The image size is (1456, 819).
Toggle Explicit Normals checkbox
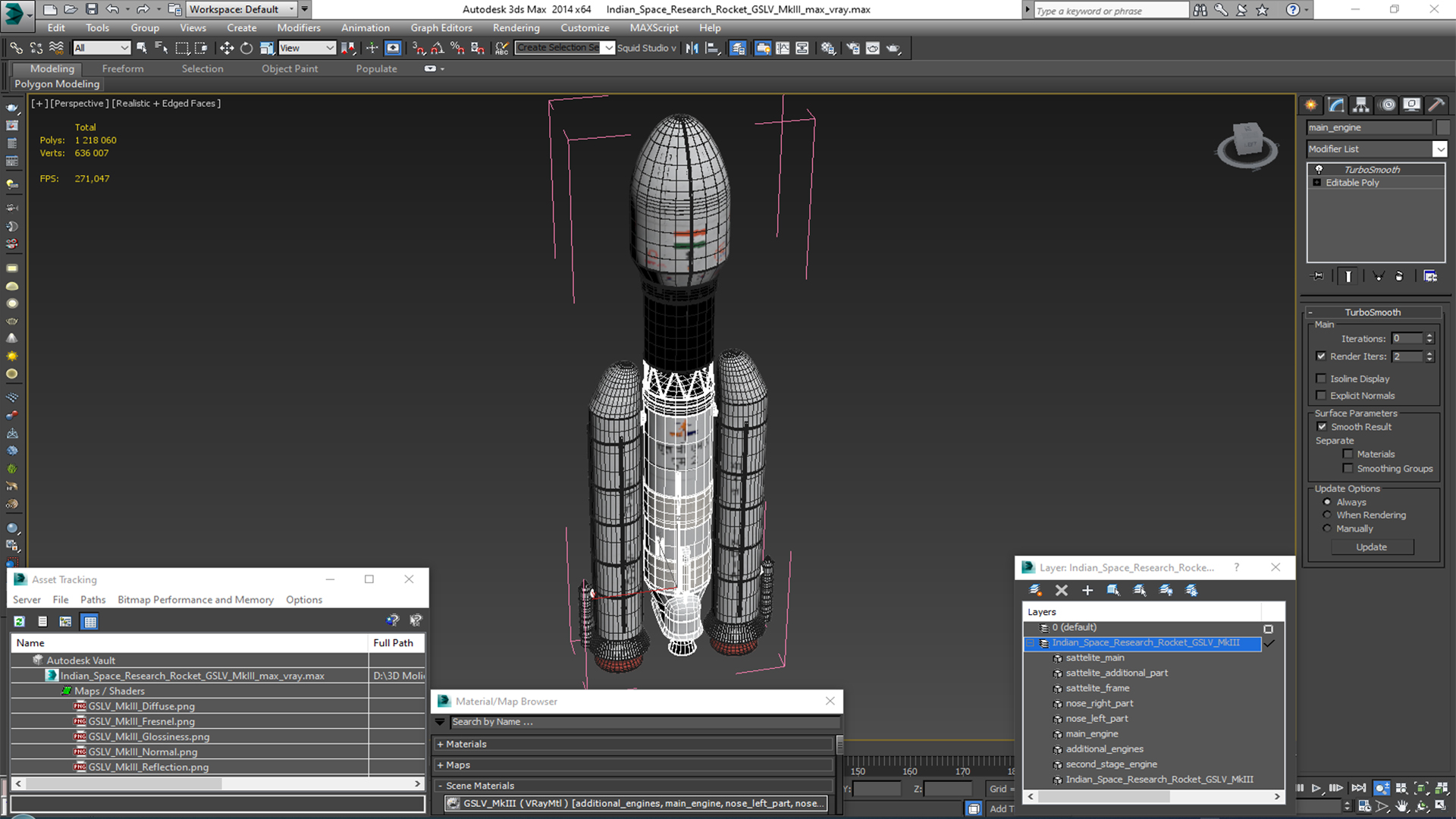tap(1322, 395)
